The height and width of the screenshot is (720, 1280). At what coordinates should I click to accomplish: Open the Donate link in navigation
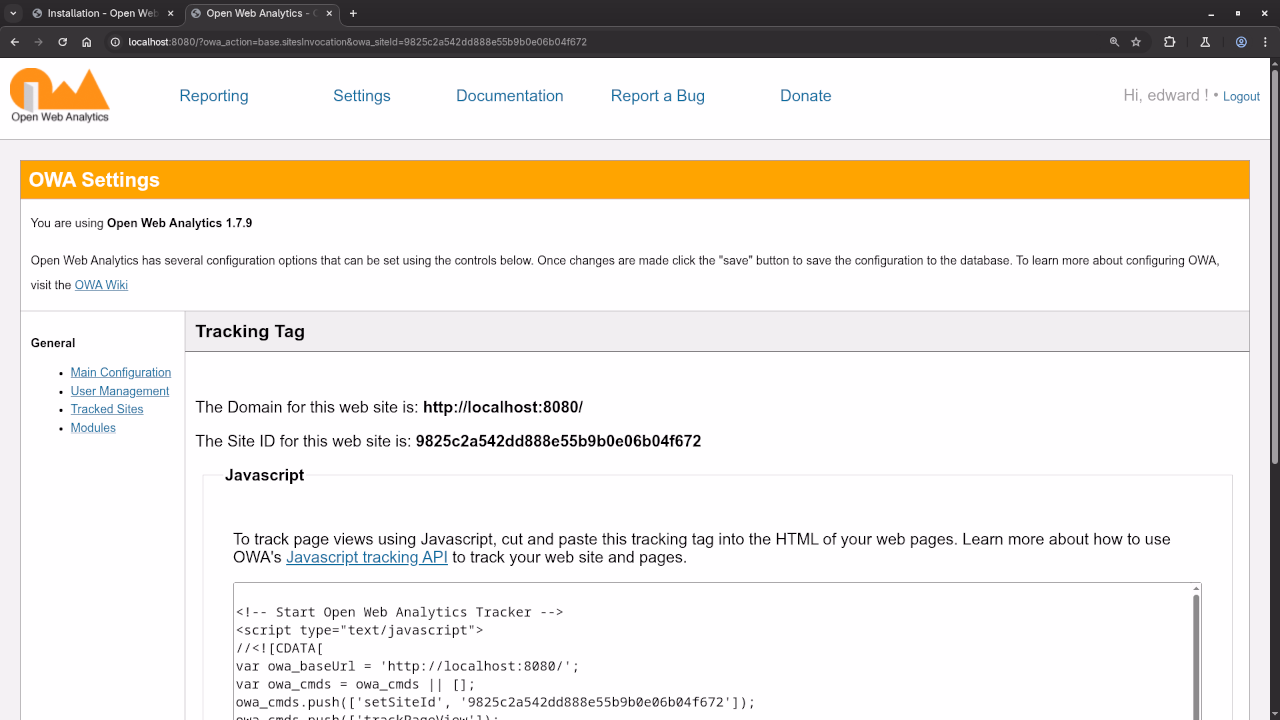(806, 96)
